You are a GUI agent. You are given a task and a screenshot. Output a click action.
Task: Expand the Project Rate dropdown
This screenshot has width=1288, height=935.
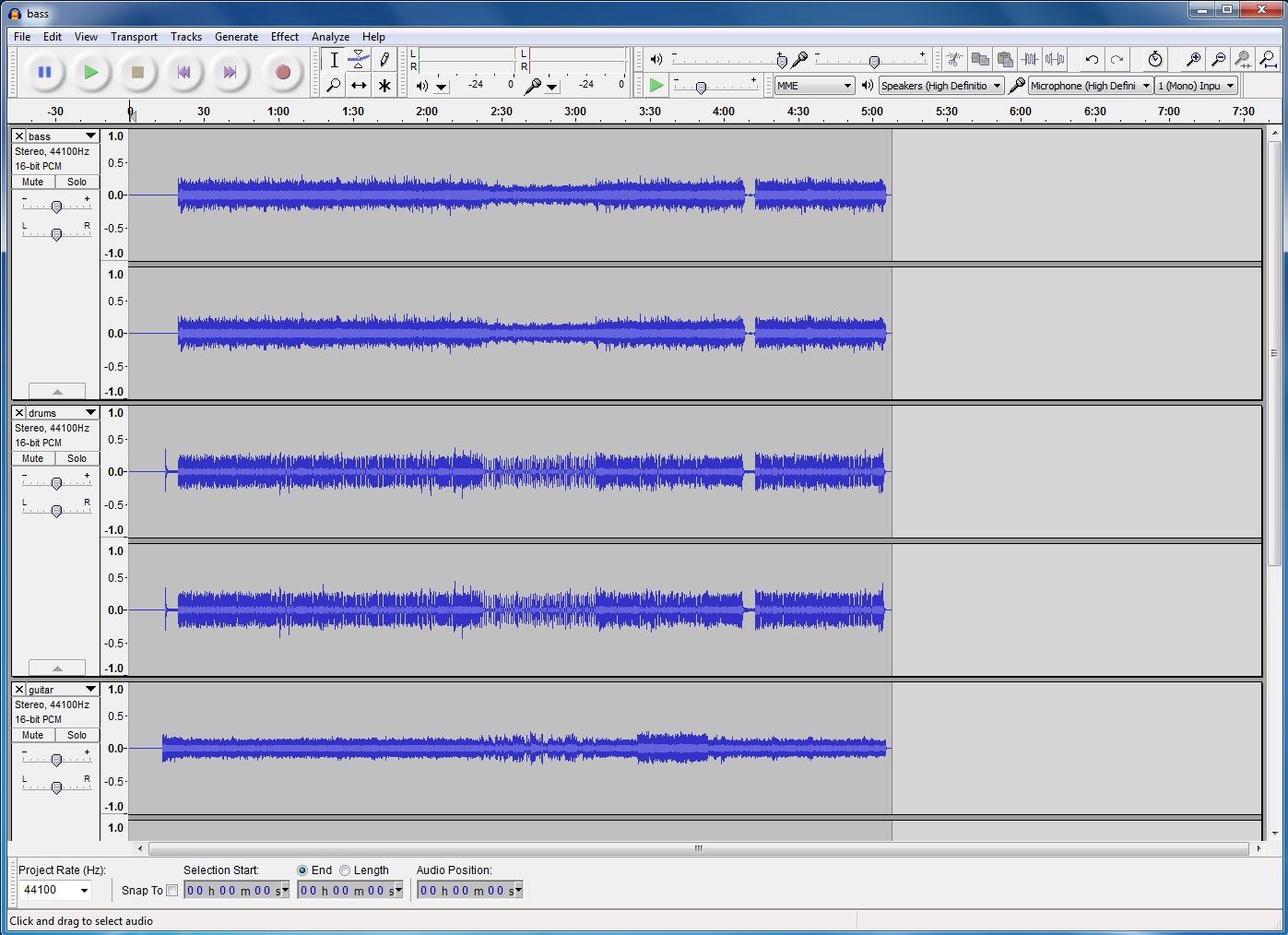(x=84, y=891)
